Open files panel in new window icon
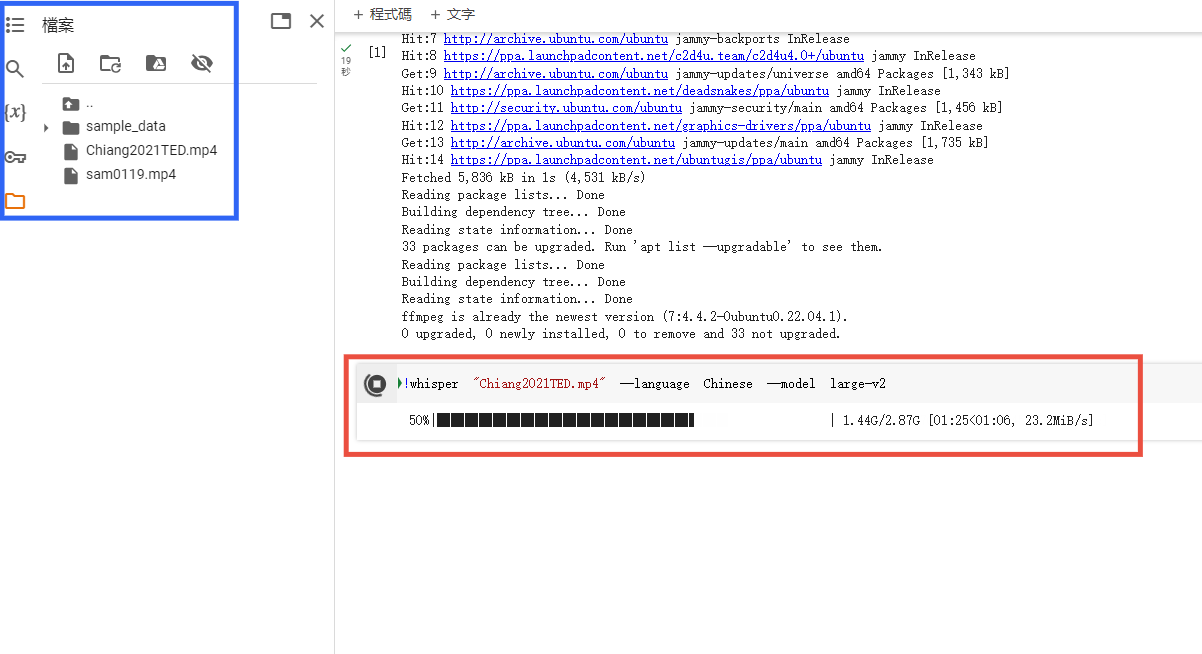The height and width of the screenshot is (654, 1202). pos(281,21)
